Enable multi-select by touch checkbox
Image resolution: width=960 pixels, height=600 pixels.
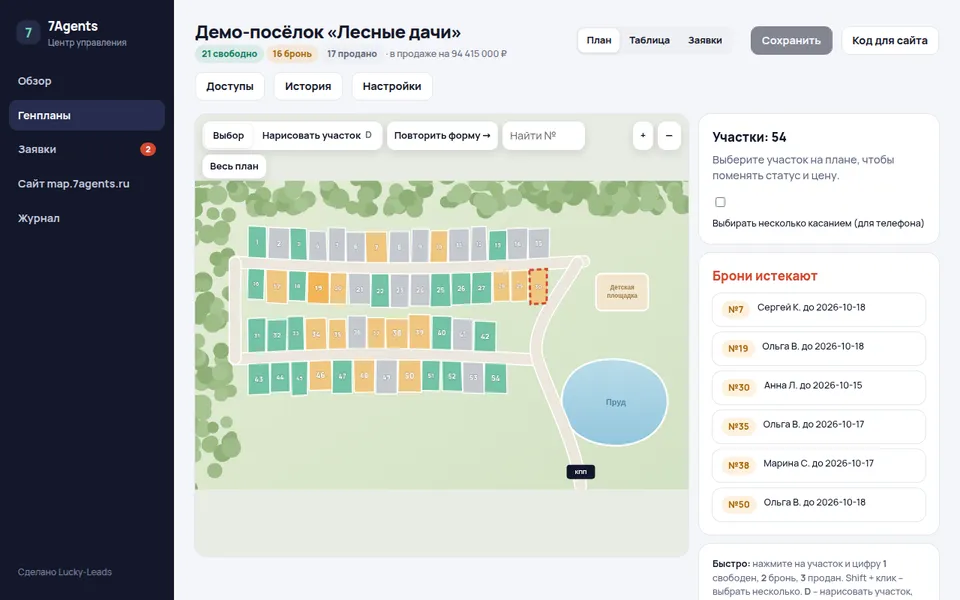[x=720, y=202]
